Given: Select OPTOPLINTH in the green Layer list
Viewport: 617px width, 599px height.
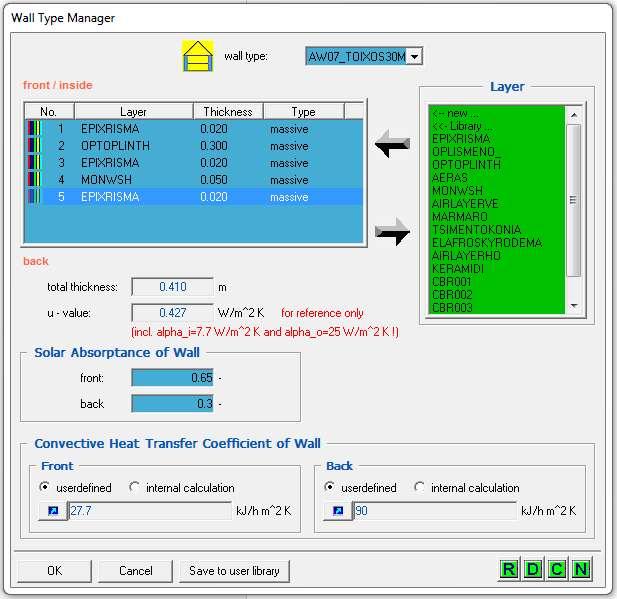Looking at the screenshot, I should [x=466, y=165].
